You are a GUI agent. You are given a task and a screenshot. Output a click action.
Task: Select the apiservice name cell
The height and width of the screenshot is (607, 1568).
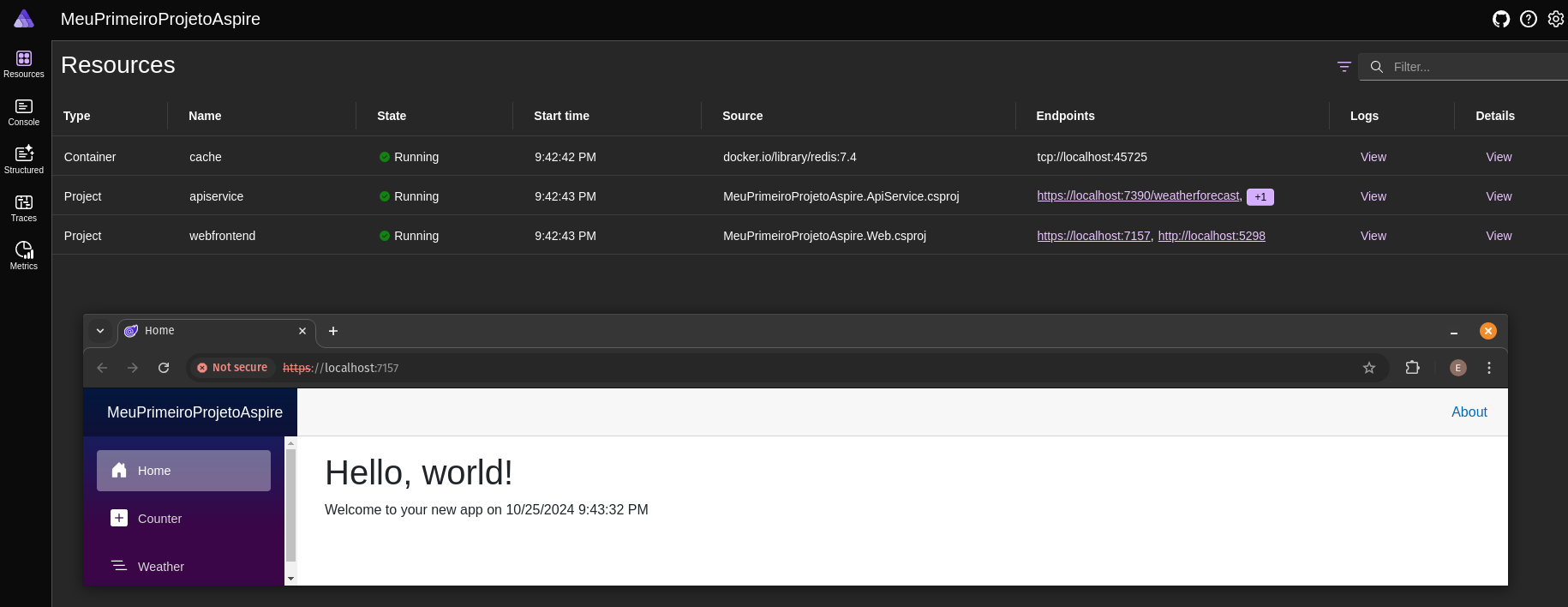point(216,196)
